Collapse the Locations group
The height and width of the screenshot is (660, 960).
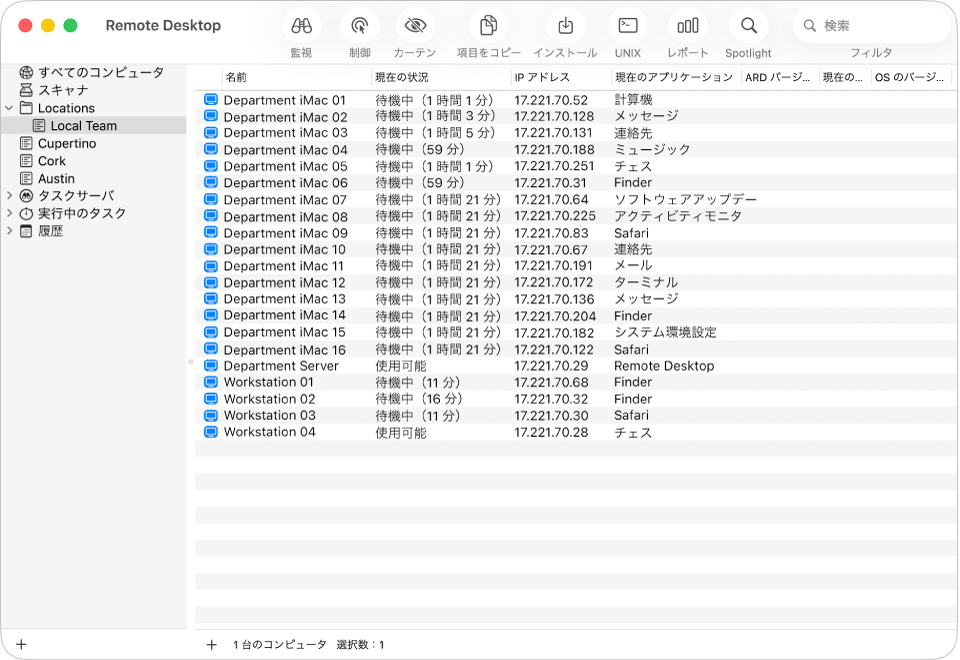[x=8, y=108]
